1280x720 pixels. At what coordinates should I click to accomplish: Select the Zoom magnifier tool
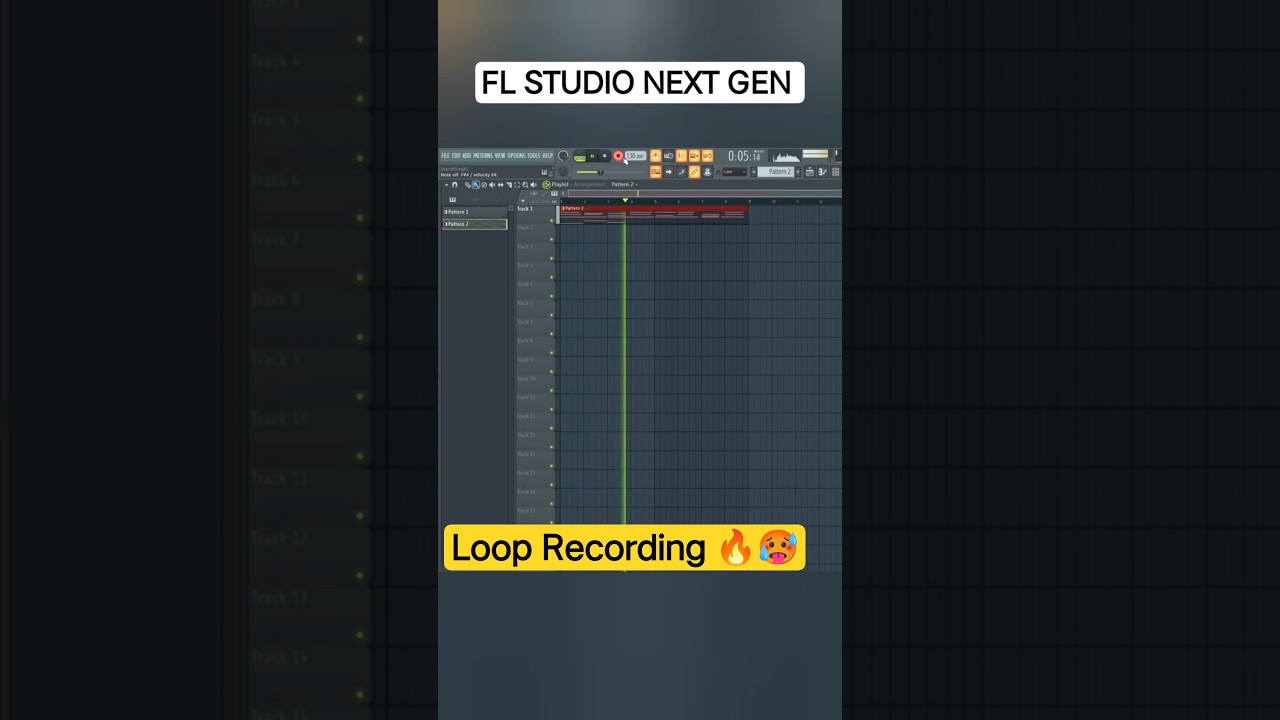coord(525,185)
